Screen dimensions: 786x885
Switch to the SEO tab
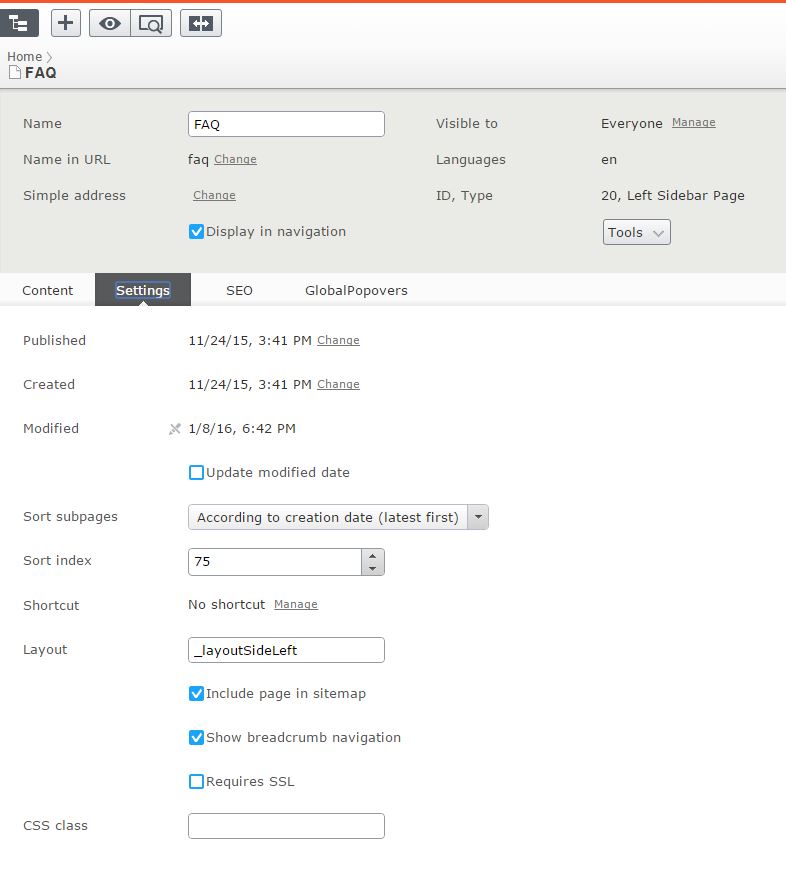tap(239, 290)
